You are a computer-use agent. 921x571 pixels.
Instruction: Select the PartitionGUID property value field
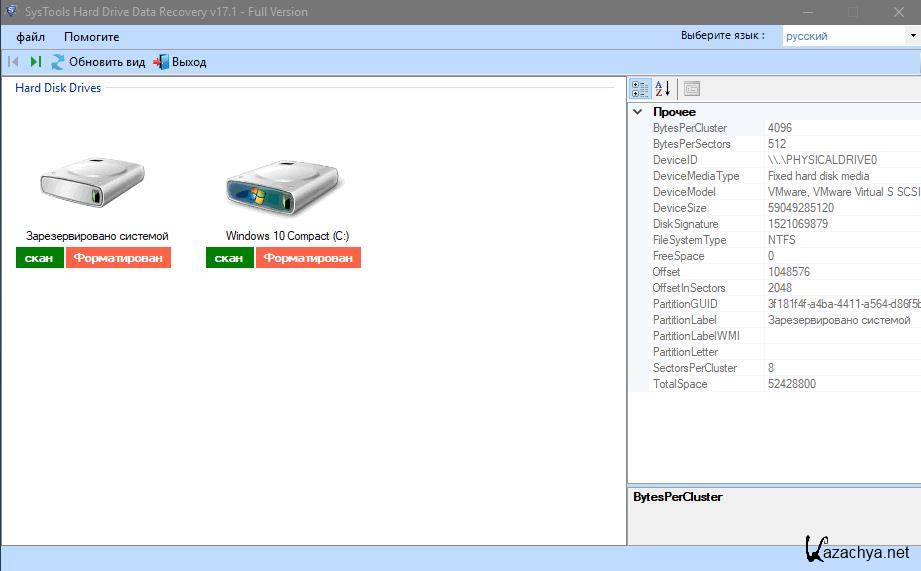pyautogui.click(x=840, y=304)
